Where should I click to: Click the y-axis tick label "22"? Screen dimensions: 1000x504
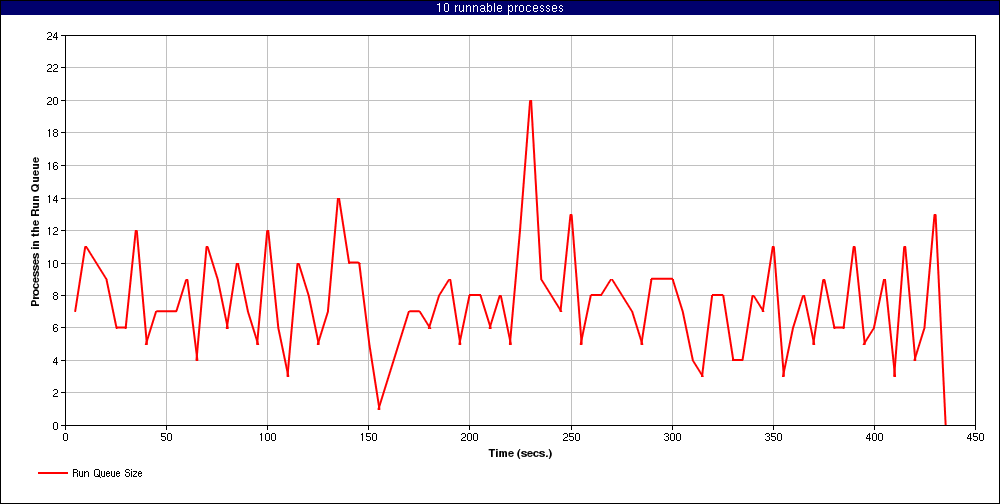[x=52, y=68]
